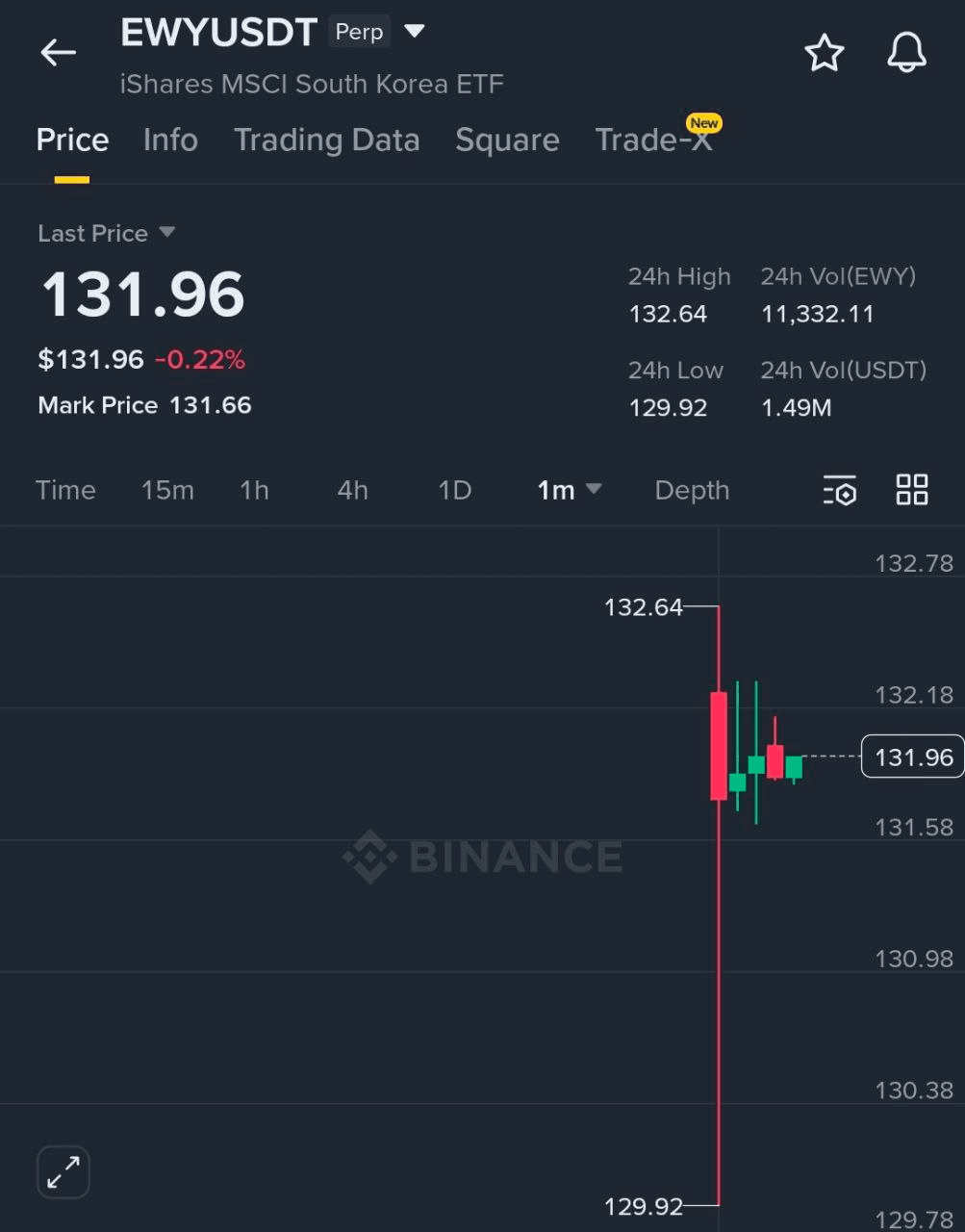Expand chart to fullscreen
Image resolution: width=965 pixels, height=1232 pixels.
[x=63, y=1171]
